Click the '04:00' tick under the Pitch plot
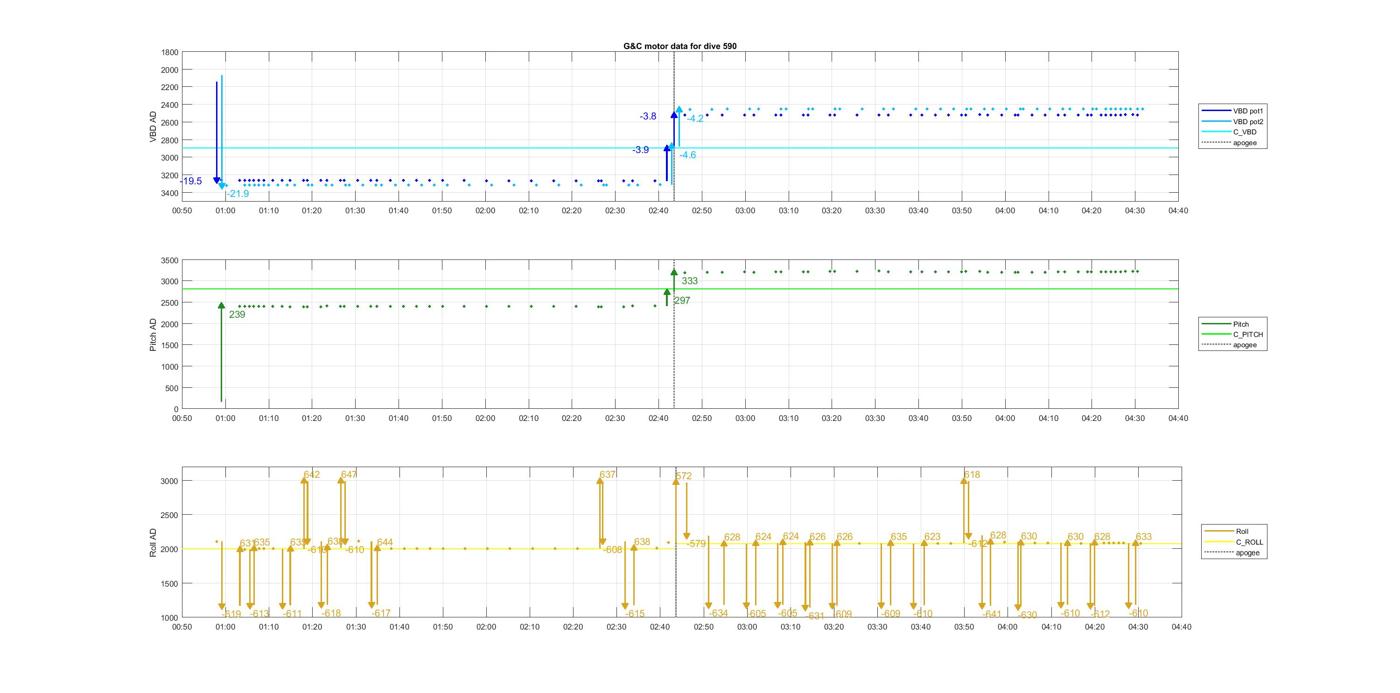The image size is (1400, 693). pos(1005,419)
